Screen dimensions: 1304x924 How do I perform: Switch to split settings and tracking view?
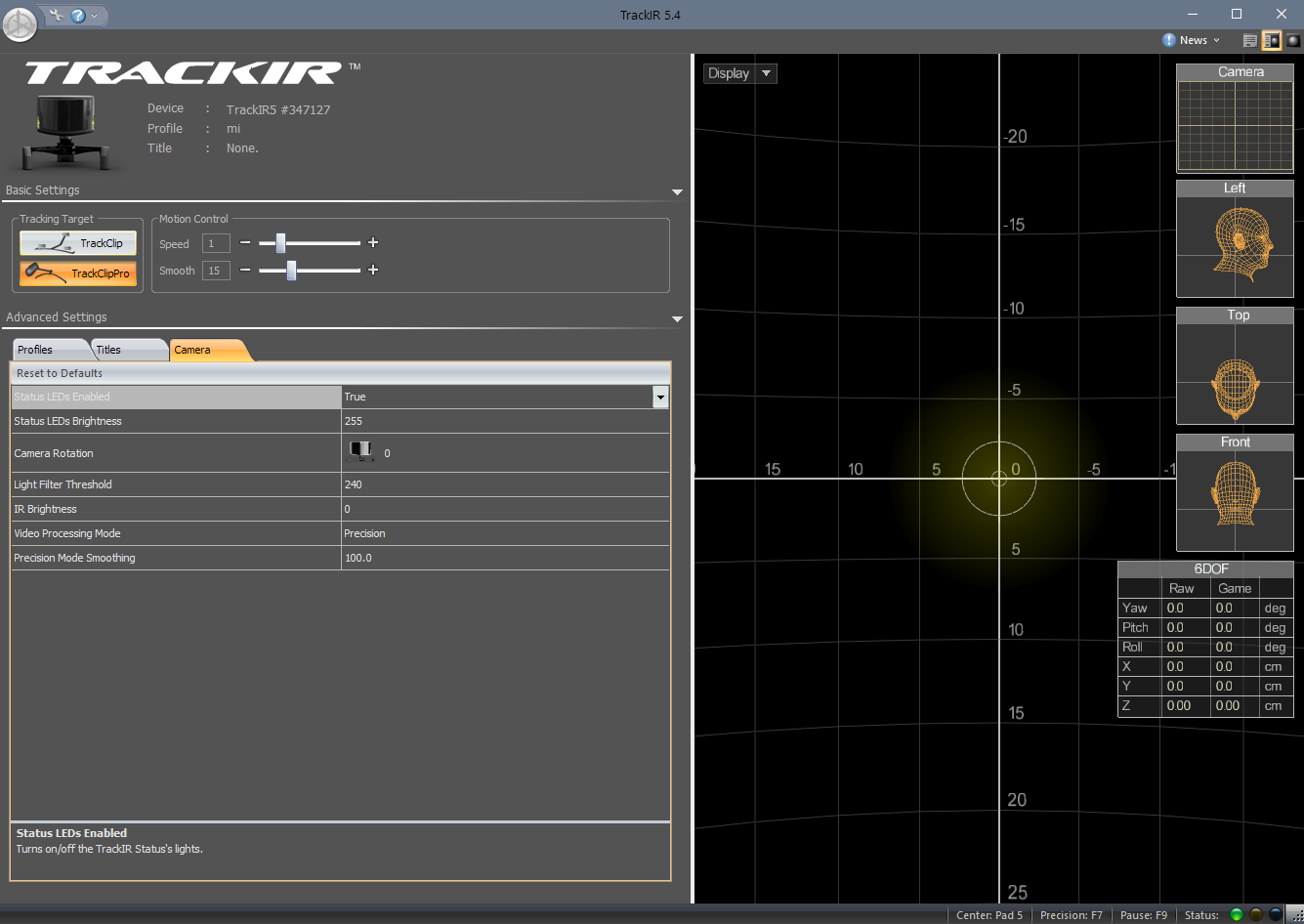[1271, 40]
